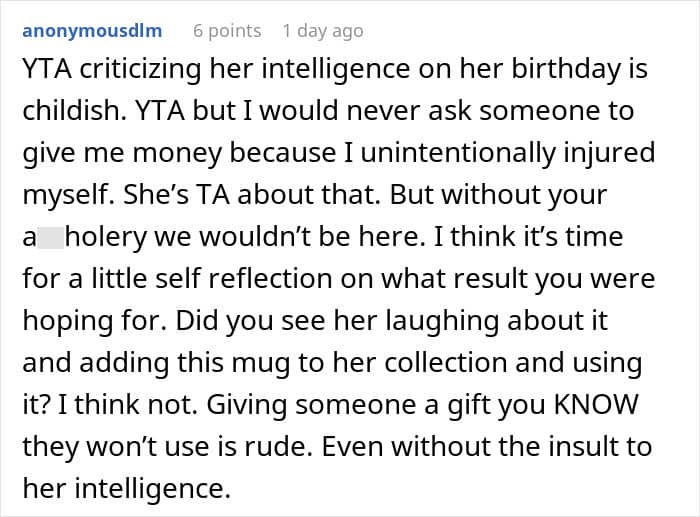Click the "1 day ago" timestamp
Image resolution: width=700 pixels, height=517 pixels.
click(x=323, y=31)
